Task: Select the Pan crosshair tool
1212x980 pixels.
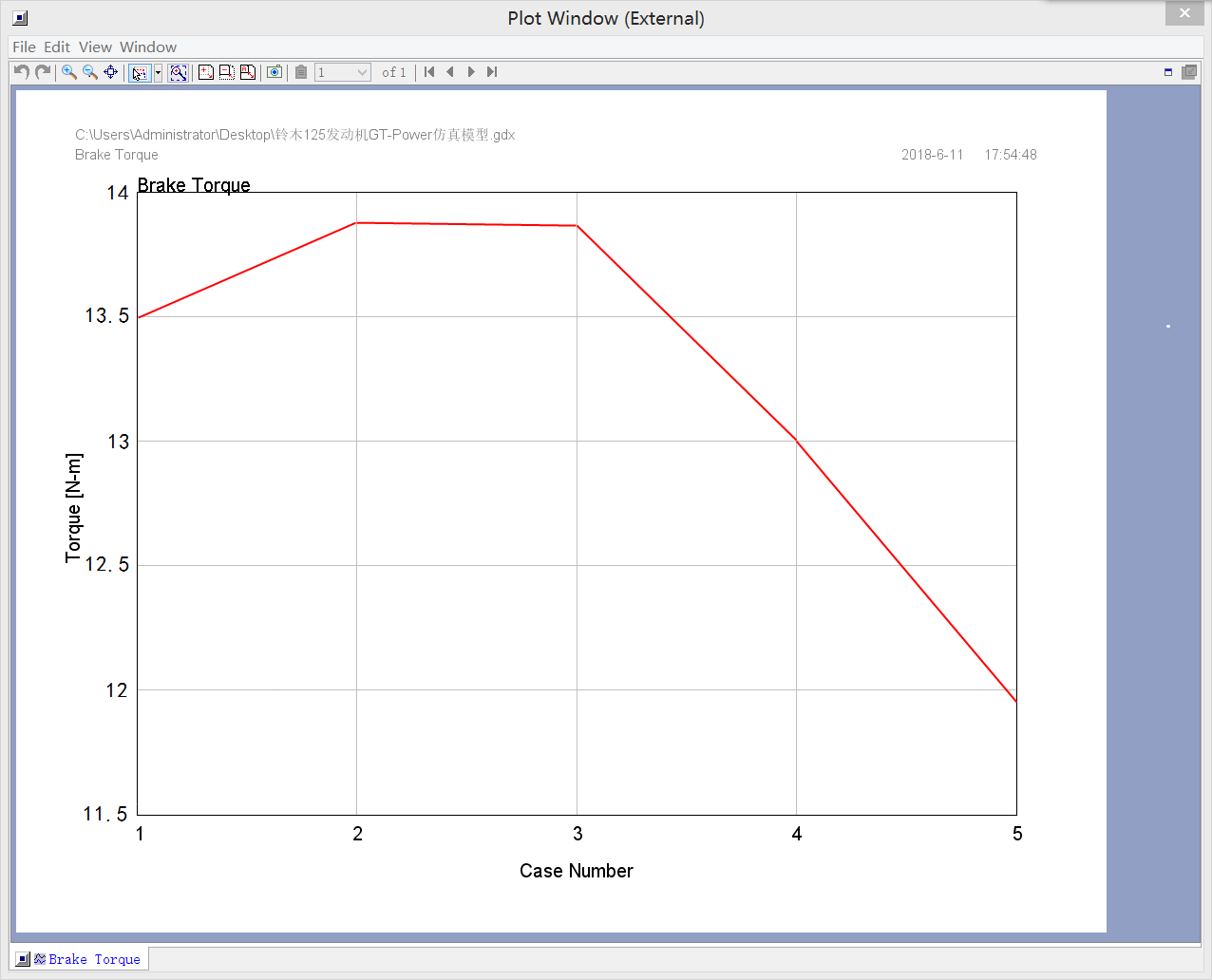Action: pyautogui.click(x=111, y=72)
